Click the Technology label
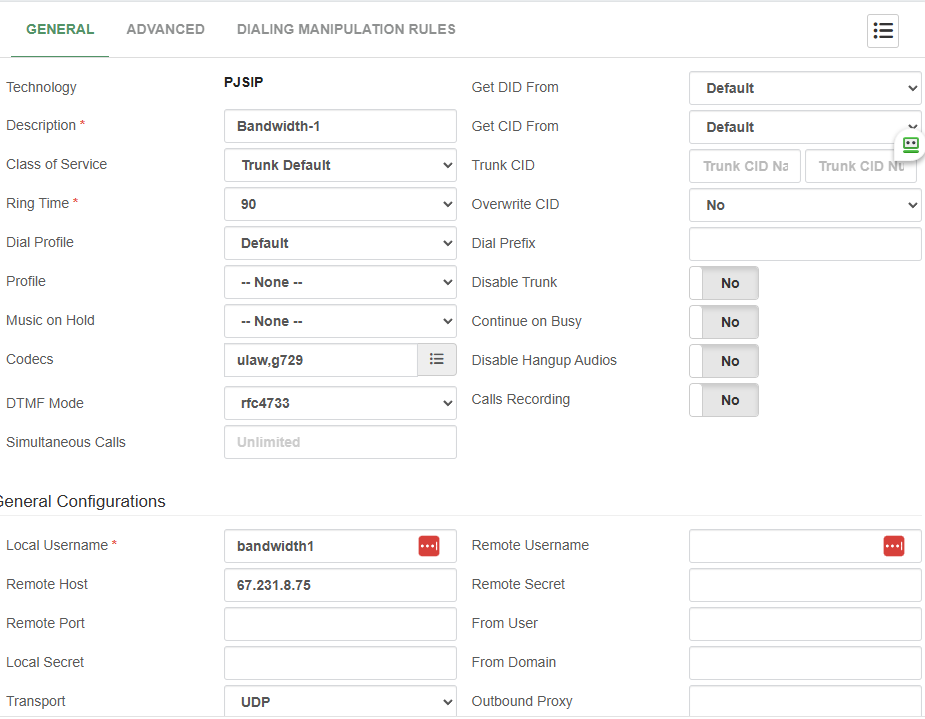Viewport: 925px width, 719px height. point(41,87)
